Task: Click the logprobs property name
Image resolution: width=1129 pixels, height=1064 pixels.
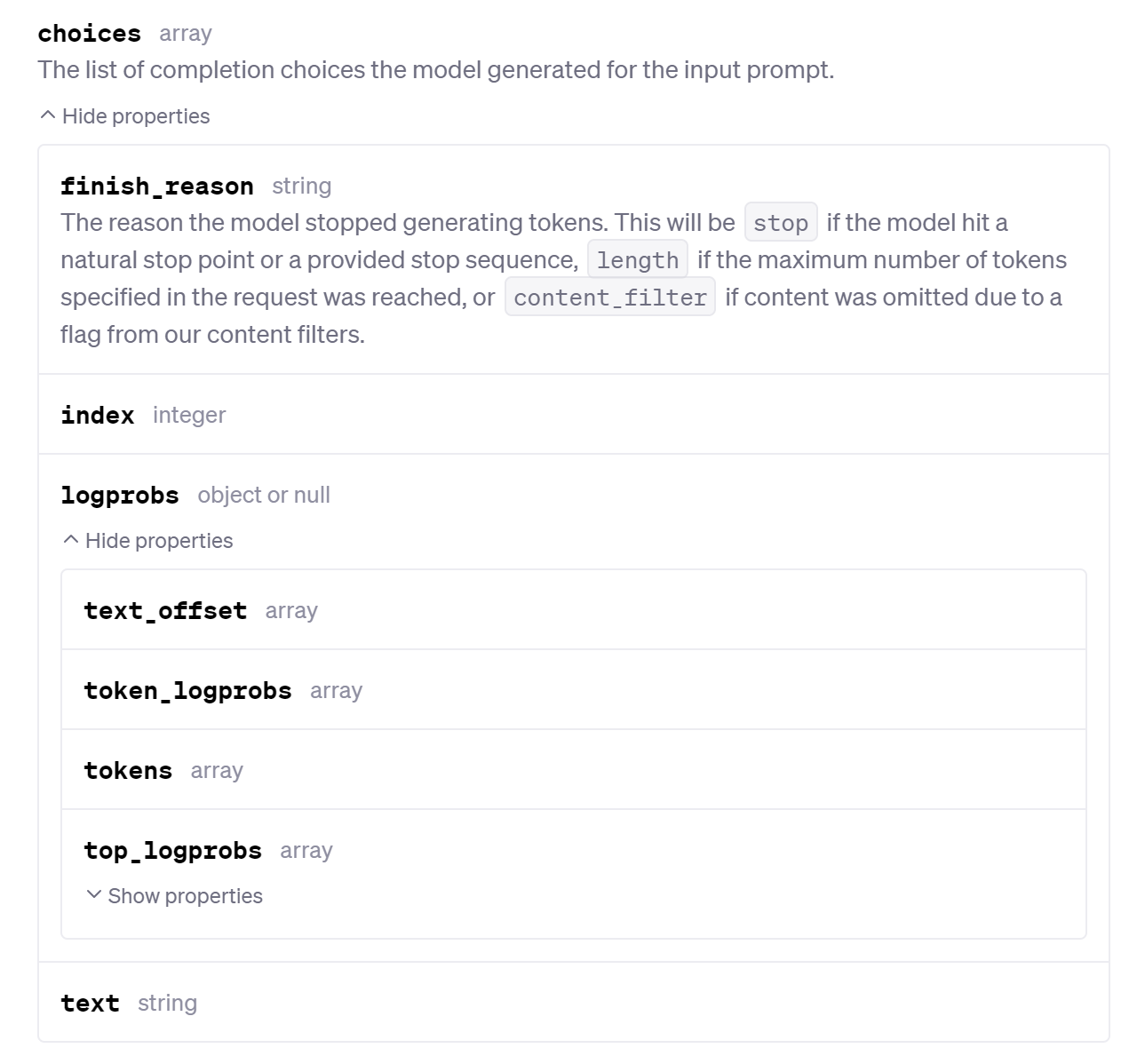Action: coord(120,496)
